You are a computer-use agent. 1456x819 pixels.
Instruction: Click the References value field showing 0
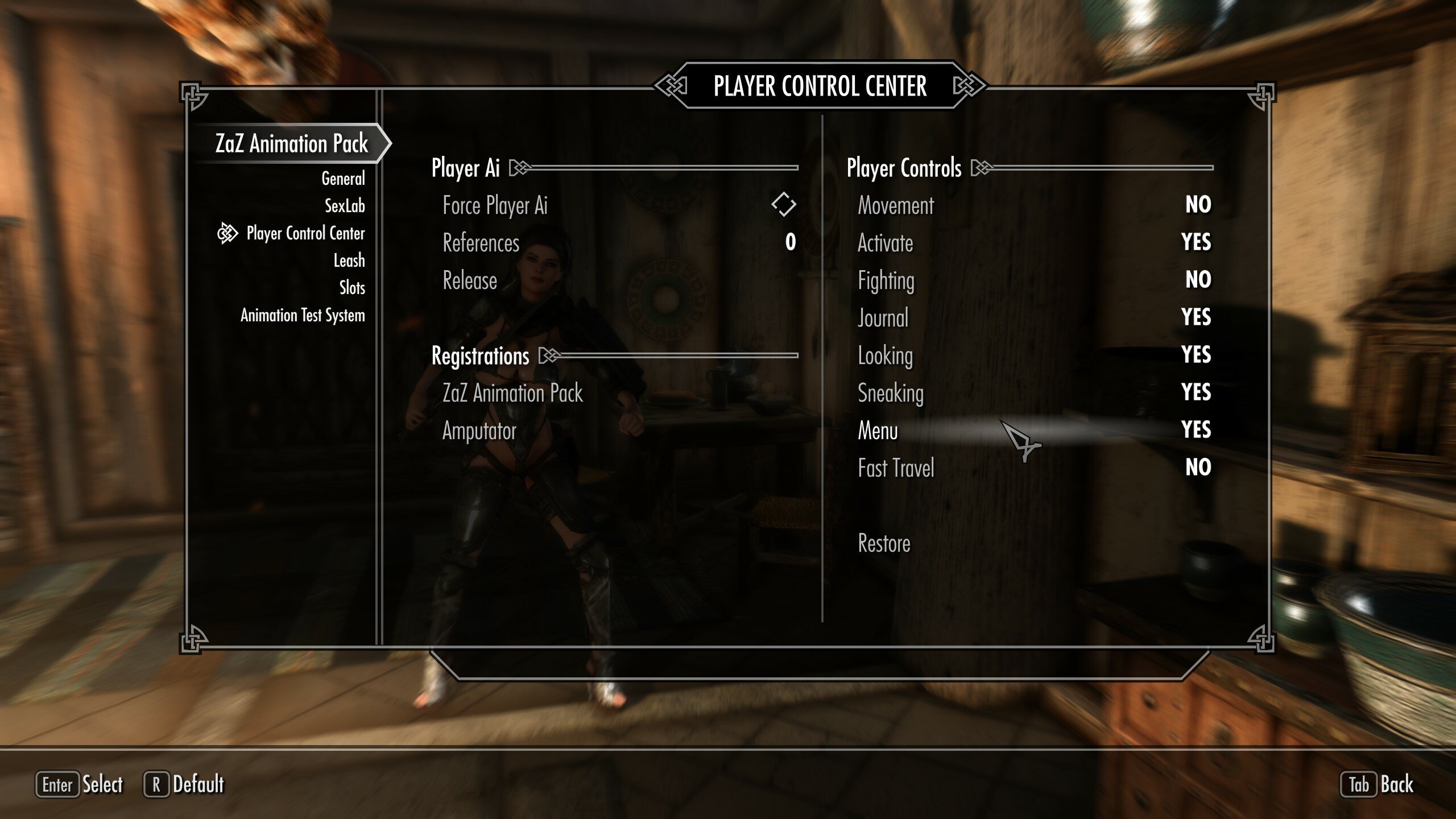point(791,242)
